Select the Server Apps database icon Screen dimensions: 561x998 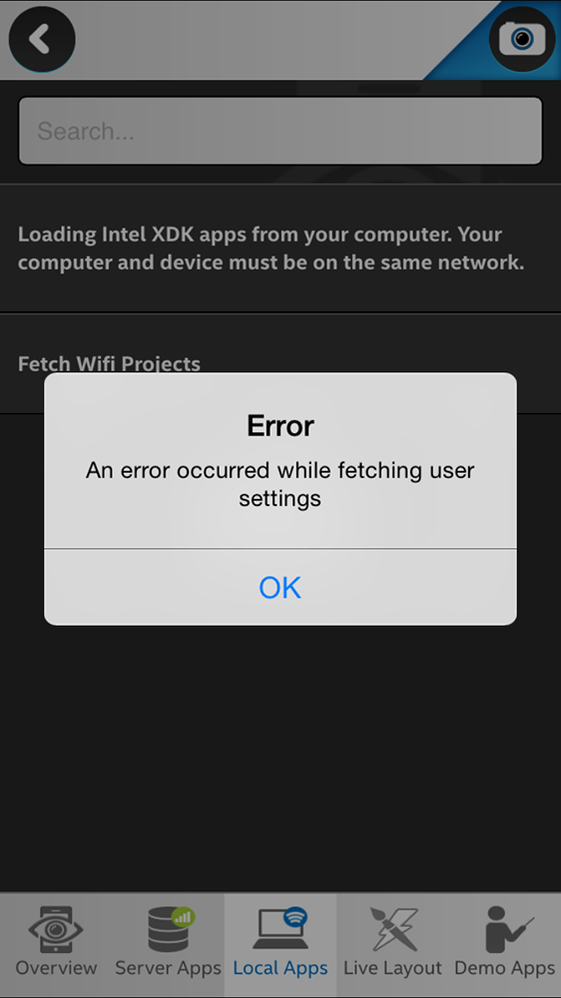pos(168,929)
